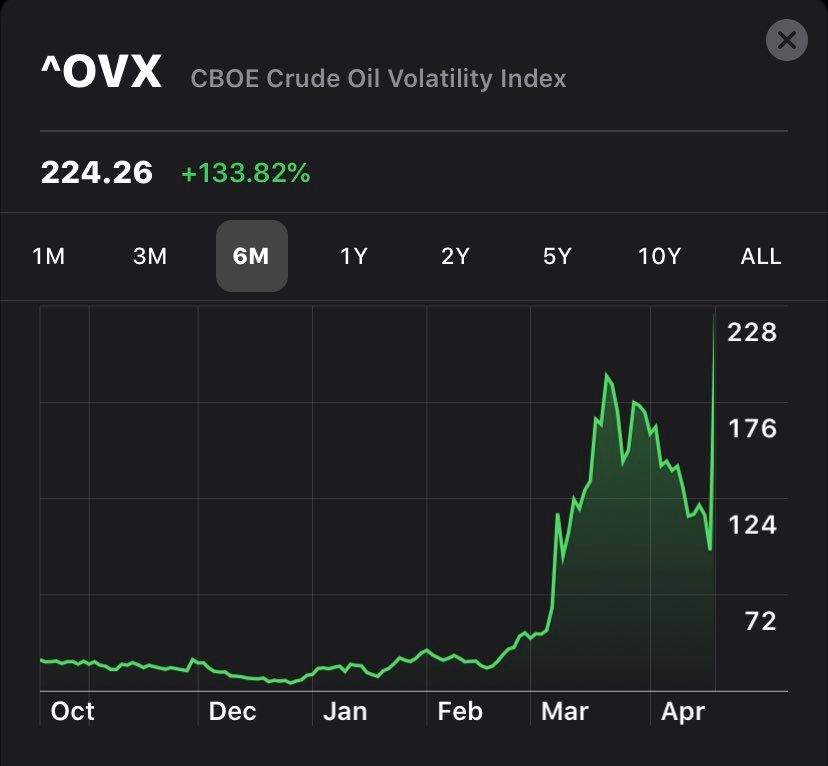The image size is (828, 766).
Task: Tap the Jan label on the time axis
Action: click(345, 711)
